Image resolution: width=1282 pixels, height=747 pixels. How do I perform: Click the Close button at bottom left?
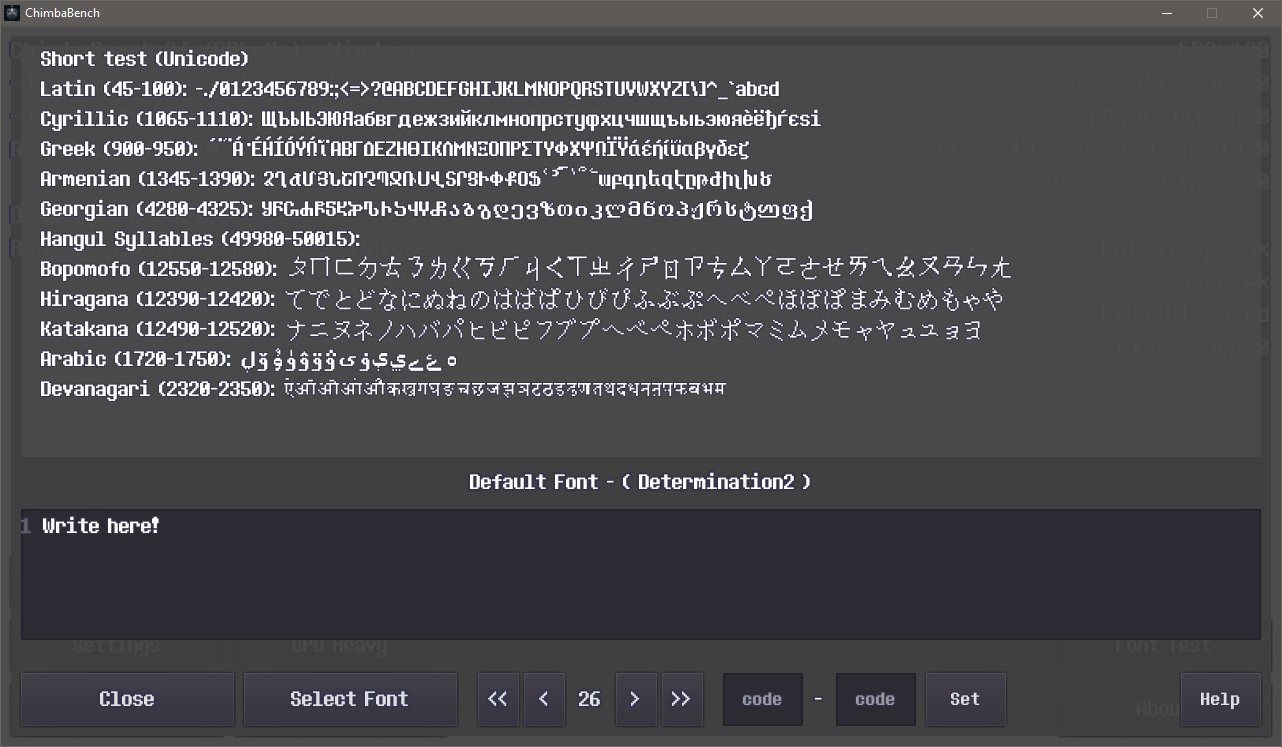click(127, 699)
